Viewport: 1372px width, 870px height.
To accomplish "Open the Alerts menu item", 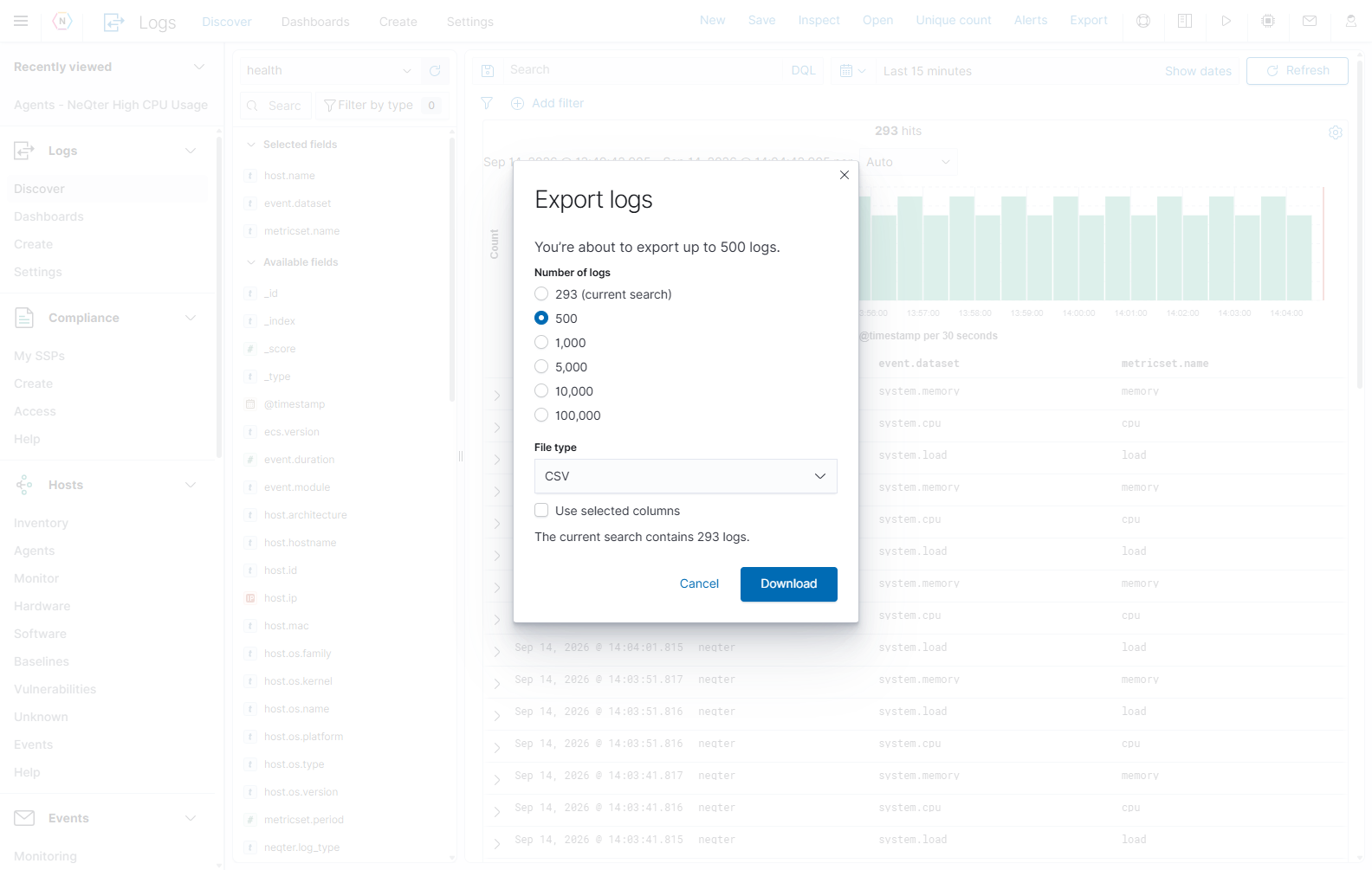I will [x=1031, y=21].
